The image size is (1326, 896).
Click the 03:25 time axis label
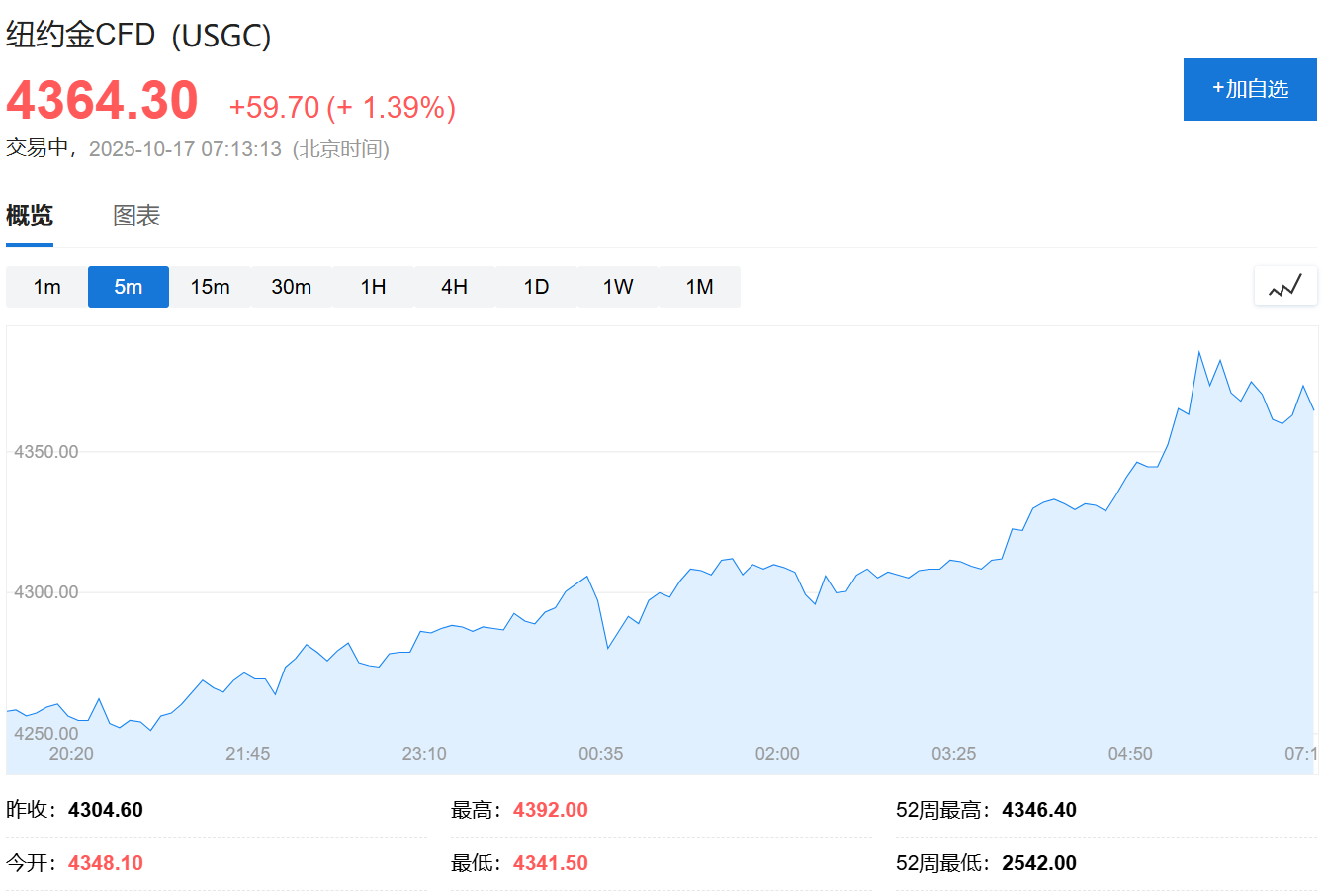point(954,754)
